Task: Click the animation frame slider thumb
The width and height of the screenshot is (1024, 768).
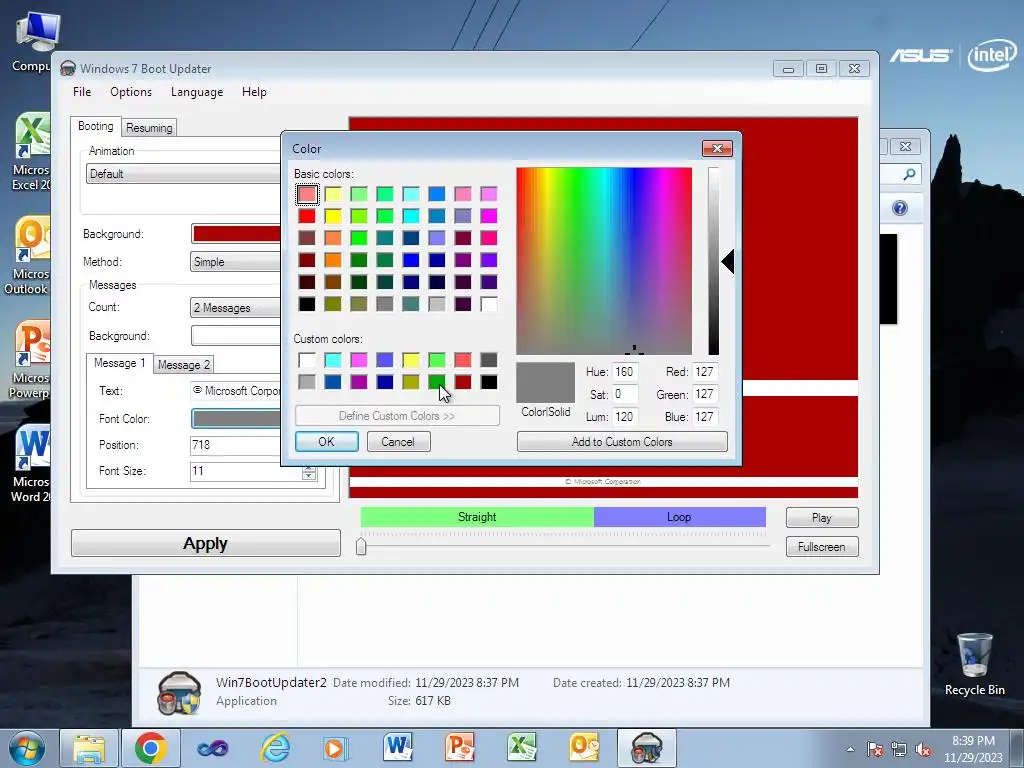Action: click(x=361, y=546)
